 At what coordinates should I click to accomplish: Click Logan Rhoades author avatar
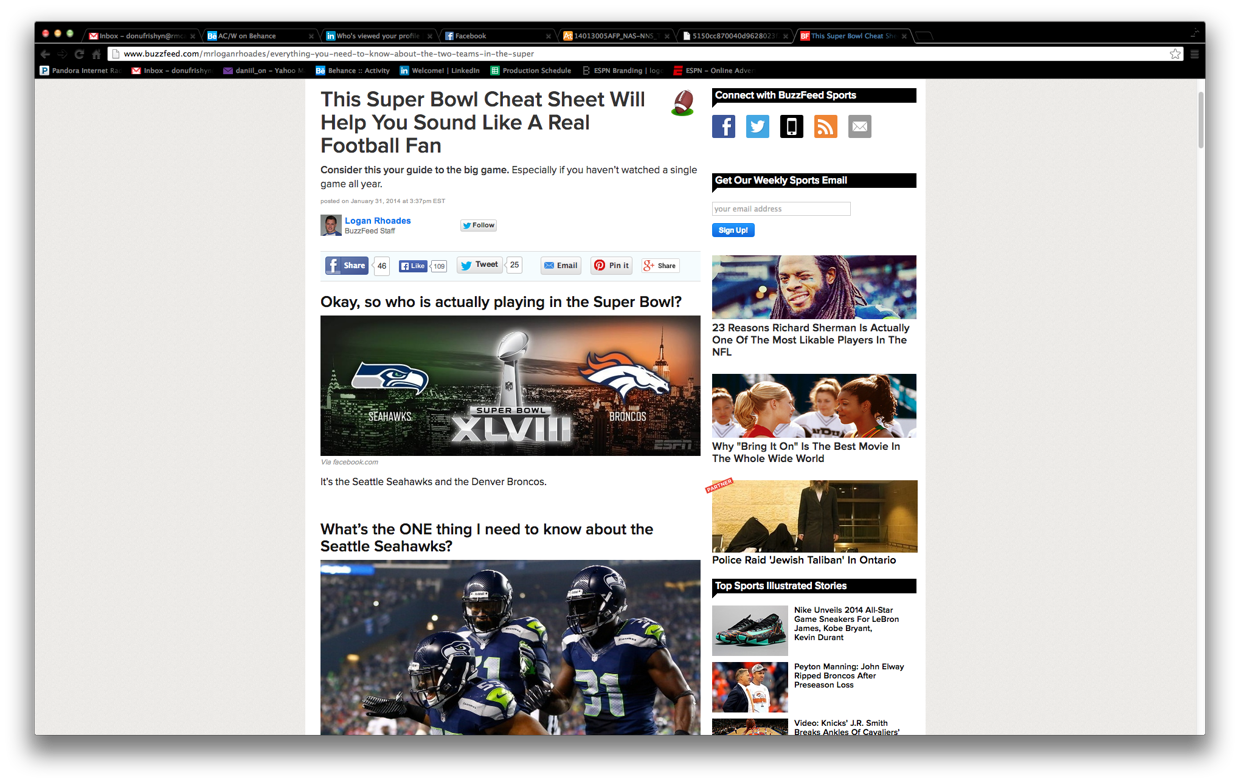pos(331,225)
